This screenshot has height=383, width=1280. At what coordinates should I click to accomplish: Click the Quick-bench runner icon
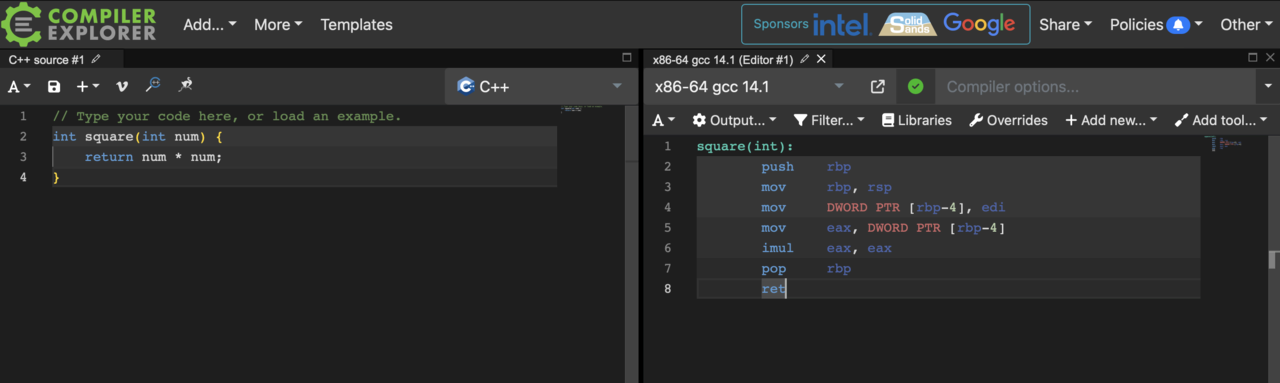point(186,86)
